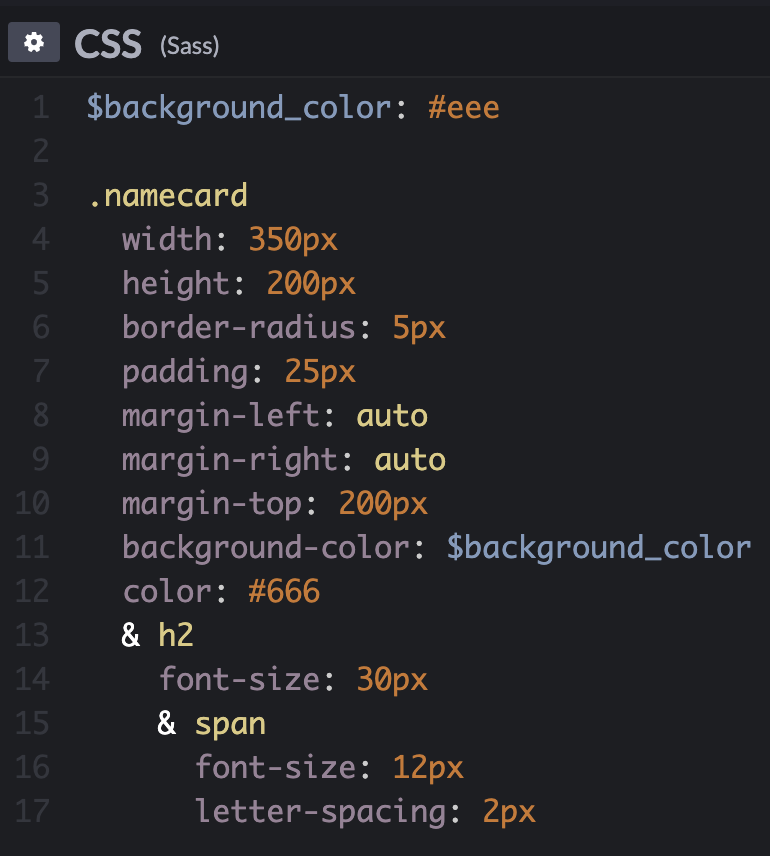Click line number 1 in the gutter

40,107
